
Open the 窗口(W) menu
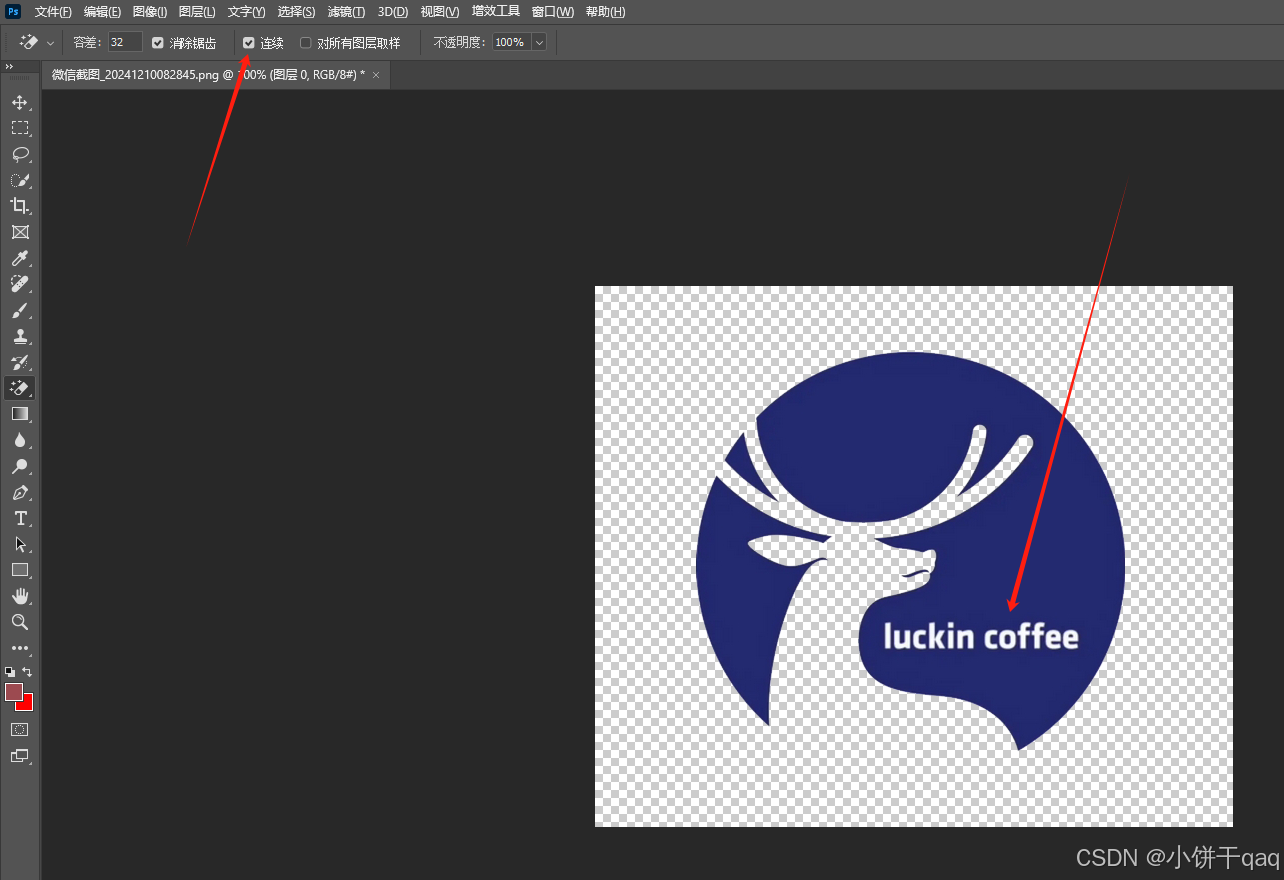[552, 12]
